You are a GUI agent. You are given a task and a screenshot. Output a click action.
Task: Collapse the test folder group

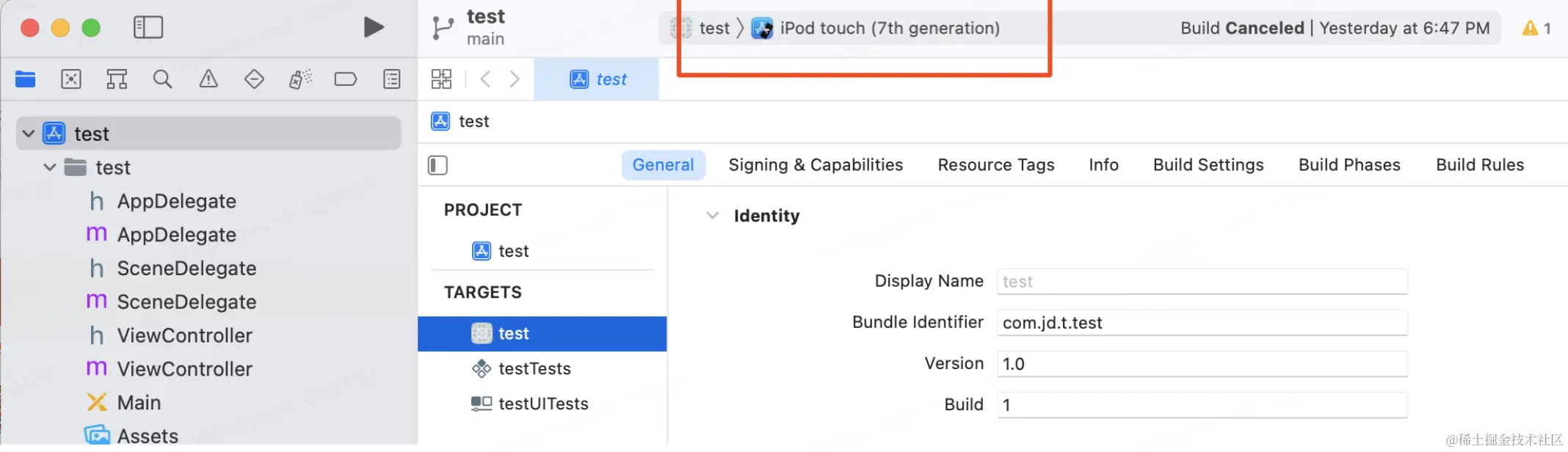pyautogui.click(x=50, y=167)
